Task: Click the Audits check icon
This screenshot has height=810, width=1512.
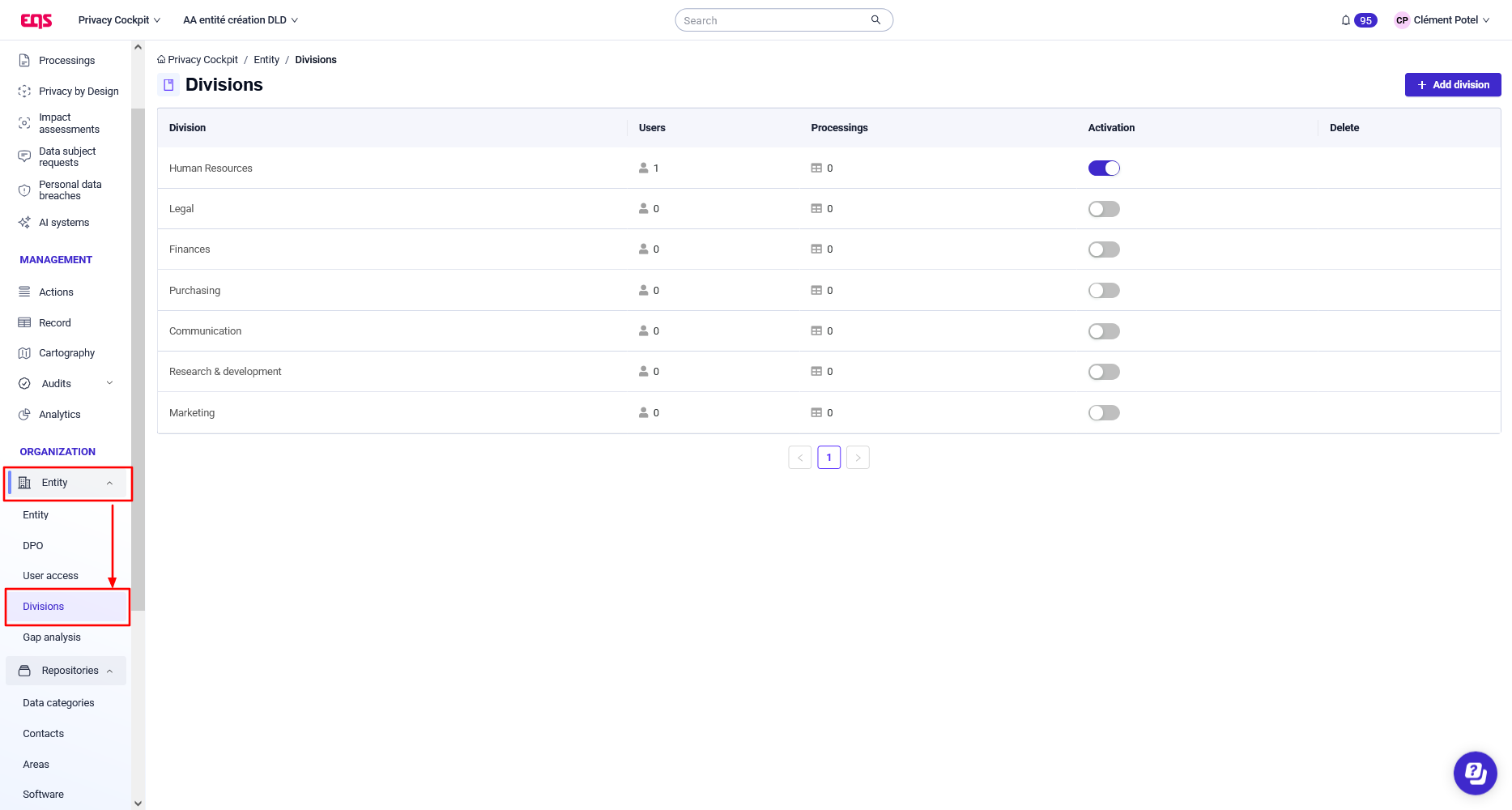Action: pyautogui.click(x=24, y=384)
